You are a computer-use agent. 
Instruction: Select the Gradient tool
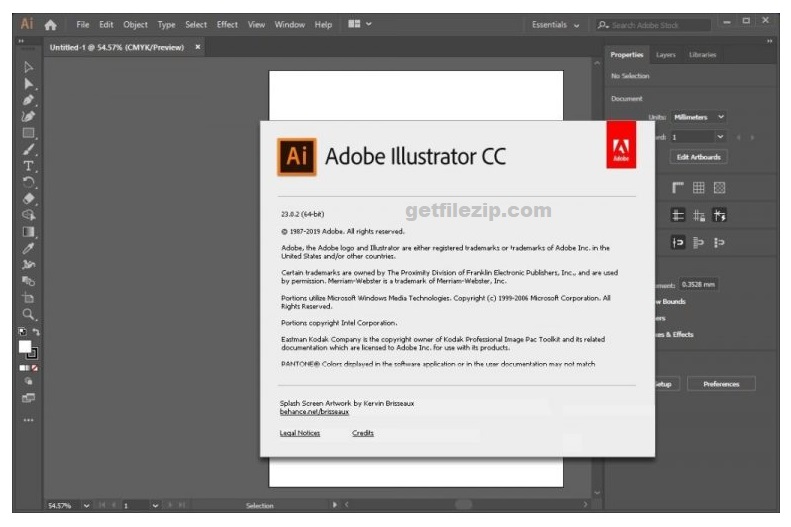pyautogui.click(x=28, y=231)
